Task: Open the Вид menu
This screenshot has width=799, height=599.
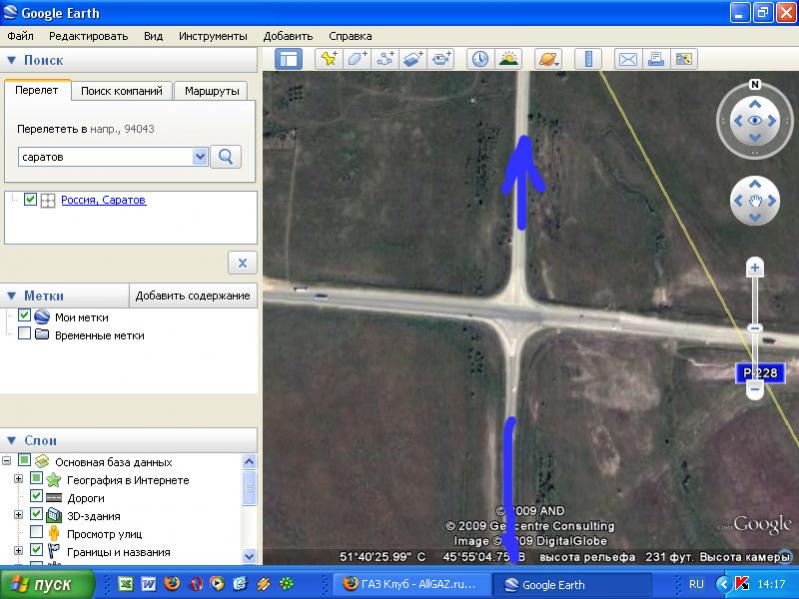Action: 153,36
